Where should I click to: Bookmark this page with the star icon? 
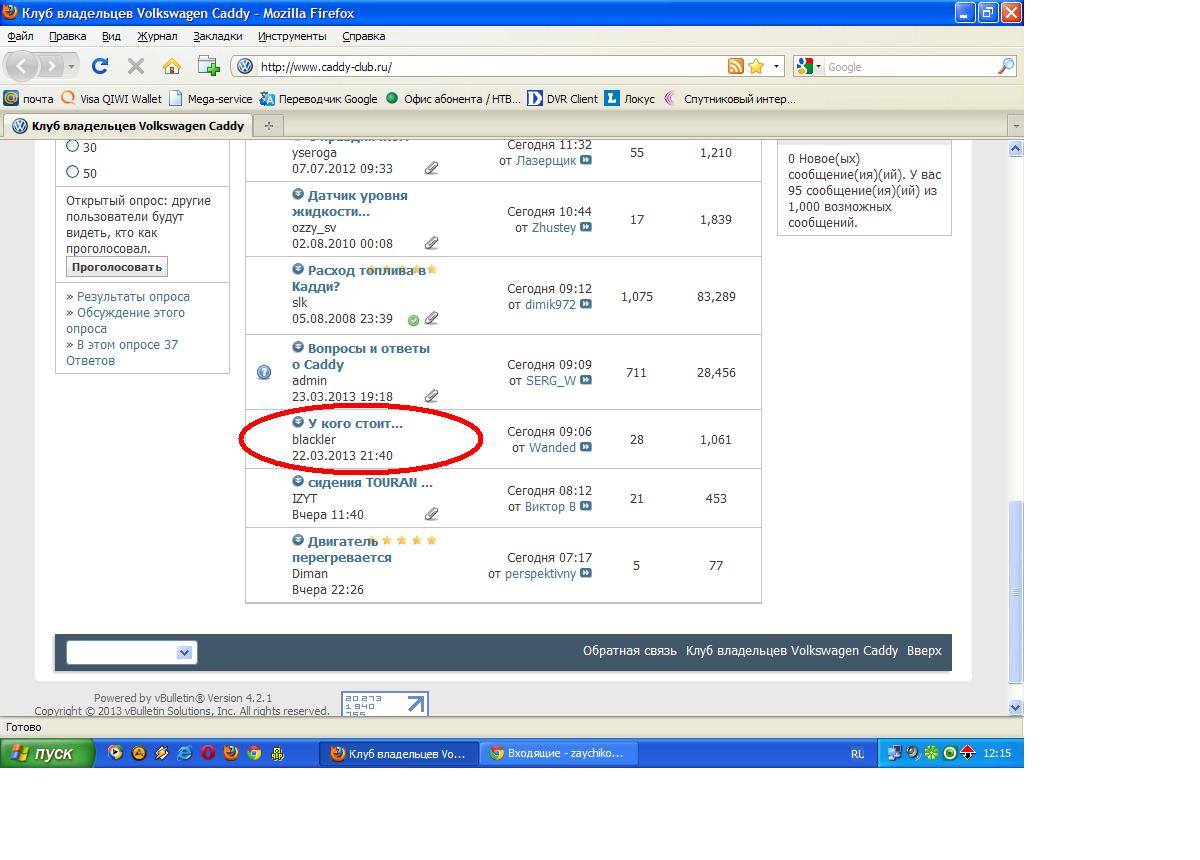pos(756,66)
